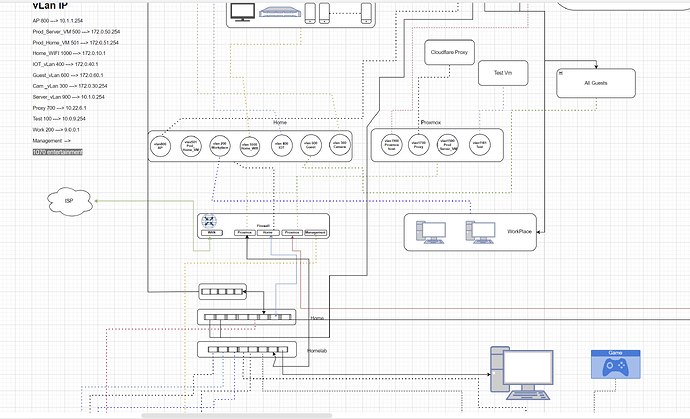
Task: Select the All Guests container label
Action: pyautogui.click(x=596, y=83)
